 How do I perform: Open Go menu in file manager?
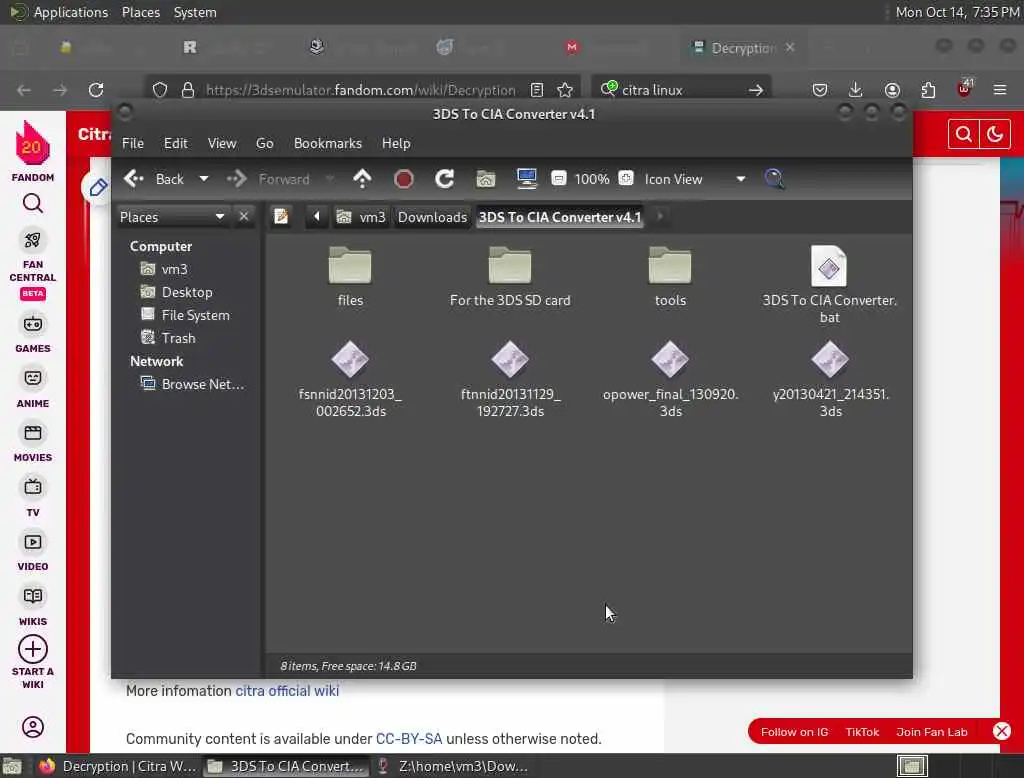click(x=264, y=143)
